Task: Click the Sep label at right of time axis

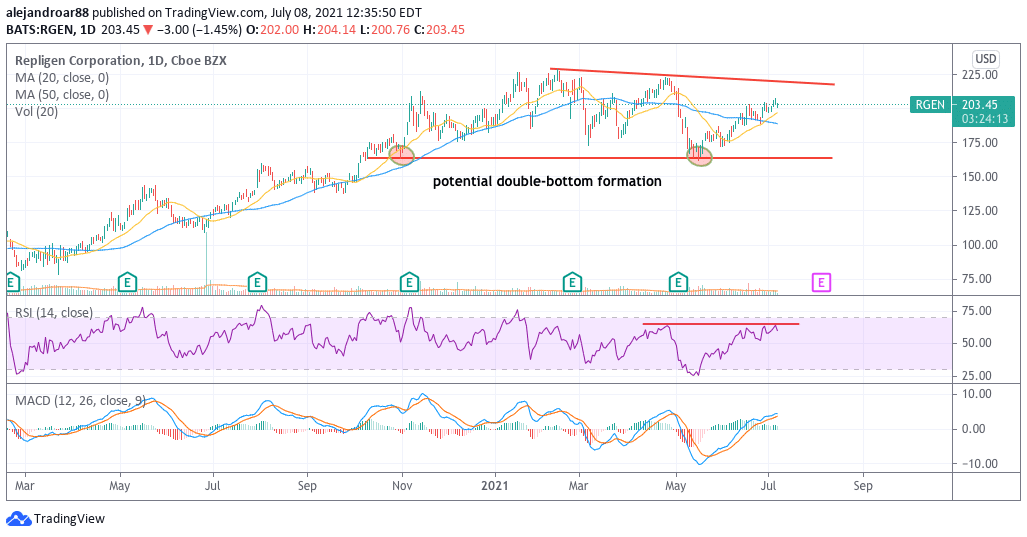Action: point(863,486)
